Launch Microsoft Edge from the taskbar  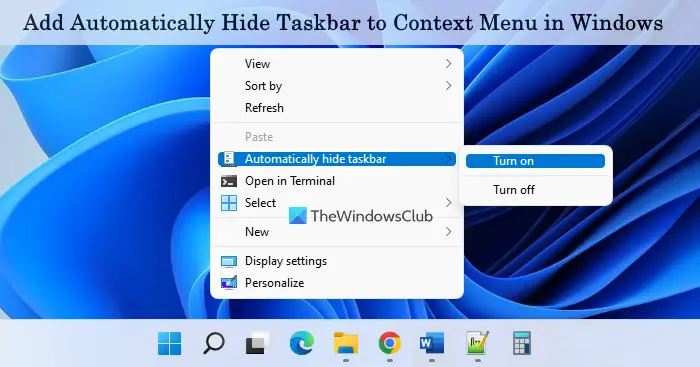coord(302,343)
